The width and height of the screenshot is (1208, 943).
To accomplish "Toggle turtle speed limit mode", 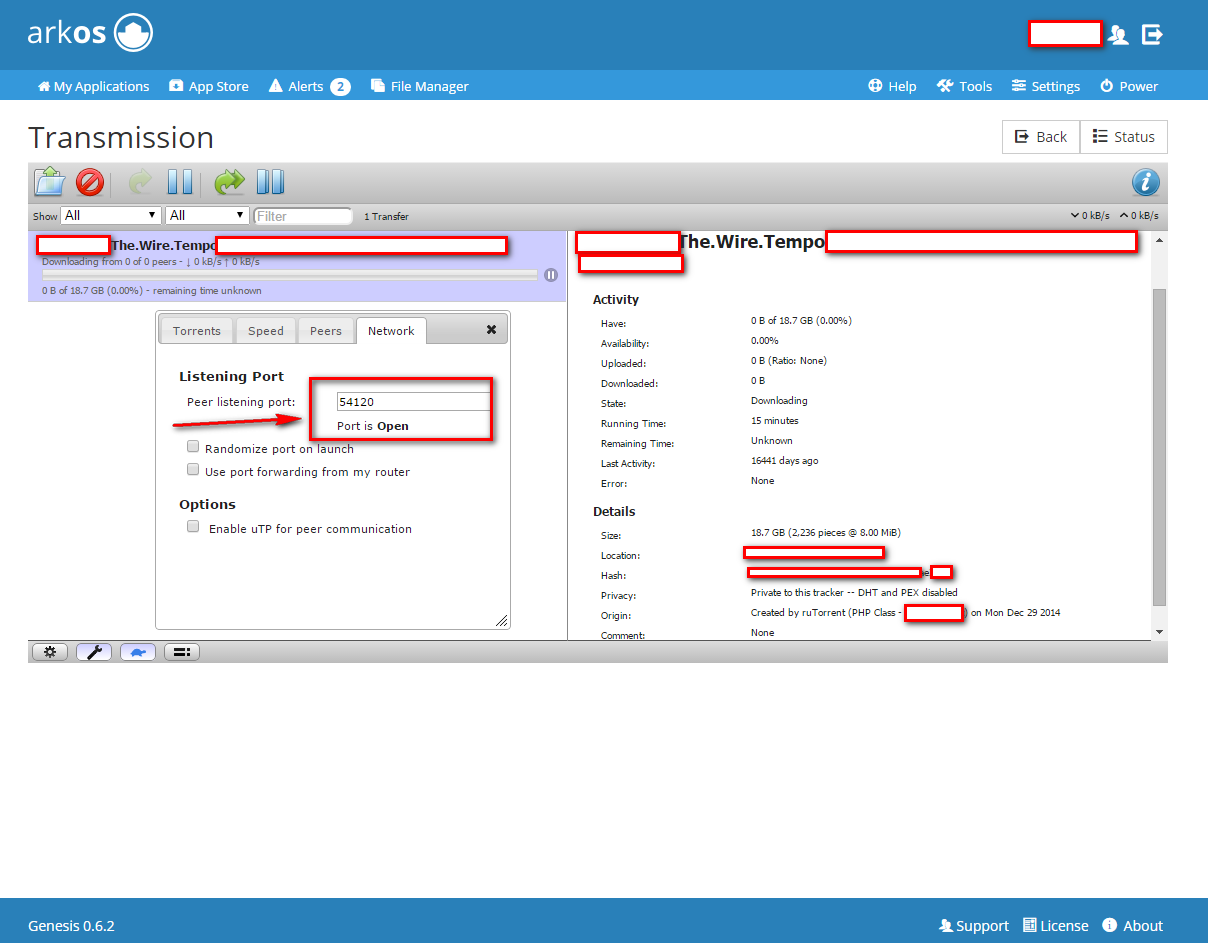I will coord(138,652).
